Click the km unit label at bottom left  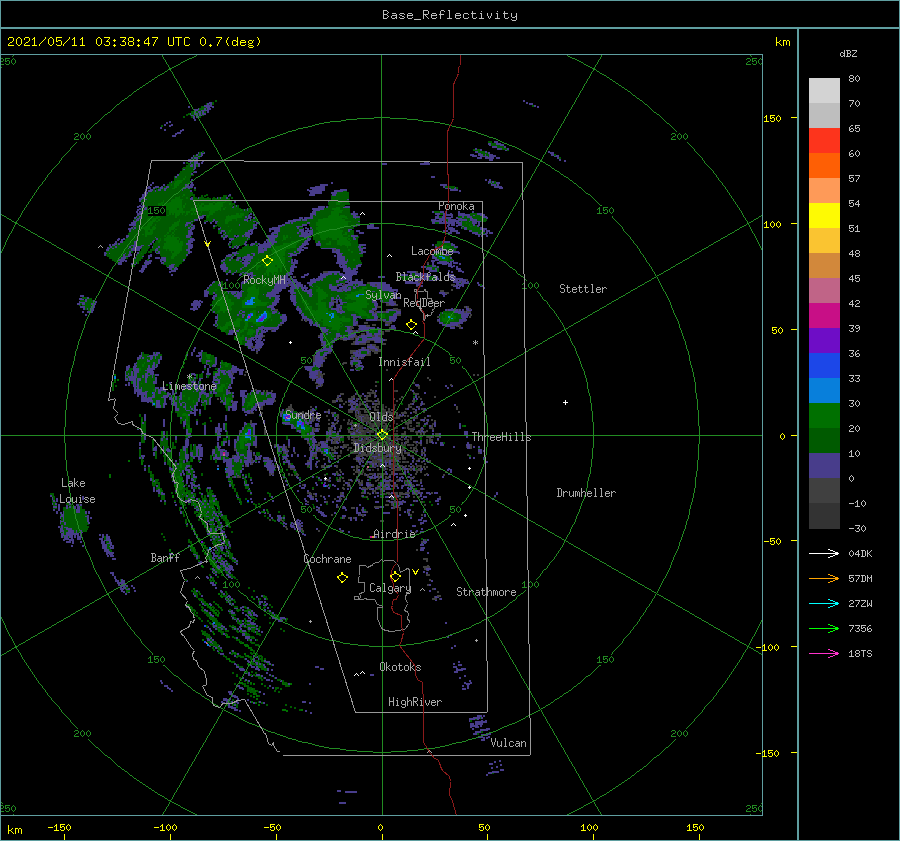15,830
